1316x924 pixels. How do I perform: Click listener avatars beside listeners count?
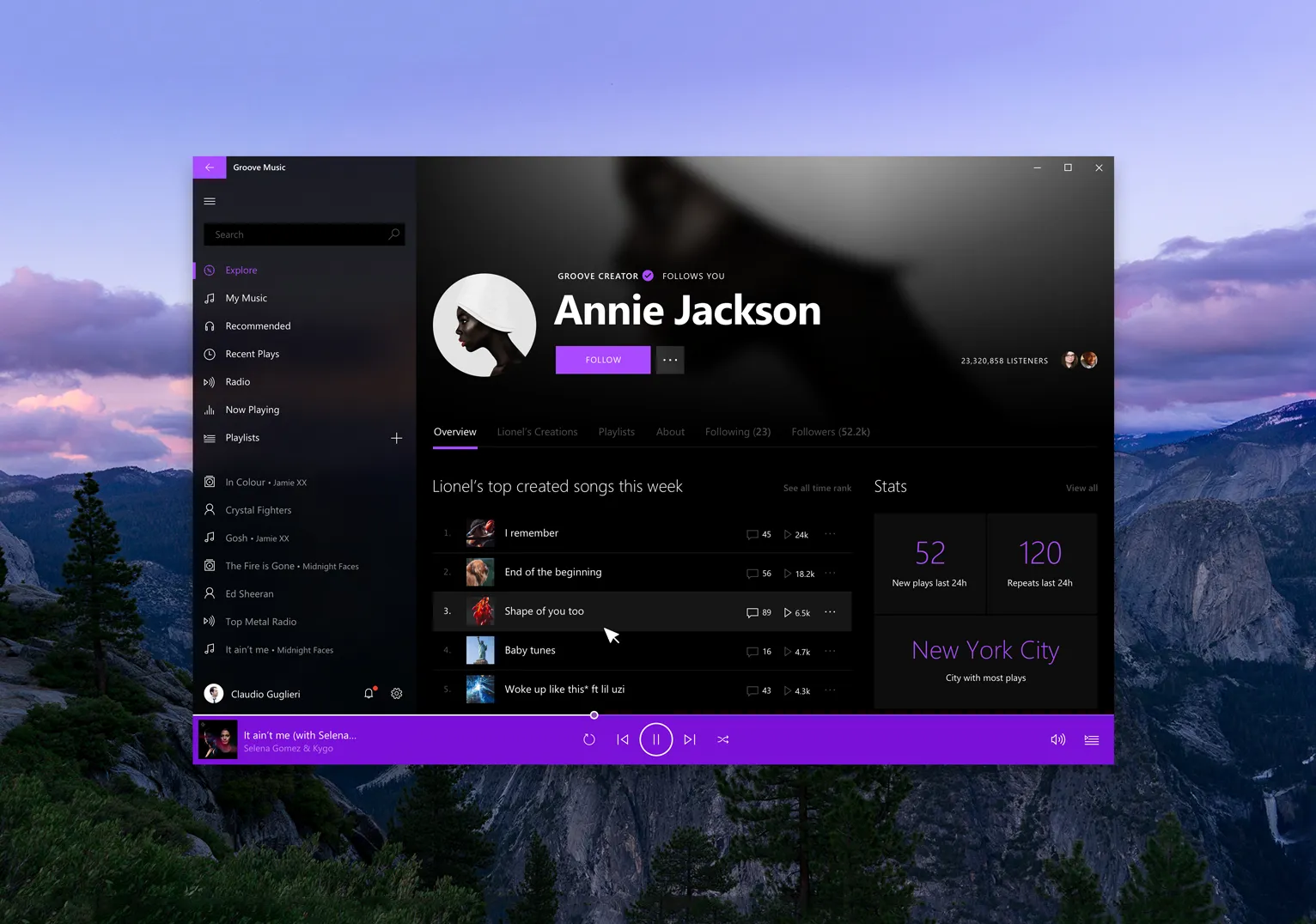pos(1080,360)
